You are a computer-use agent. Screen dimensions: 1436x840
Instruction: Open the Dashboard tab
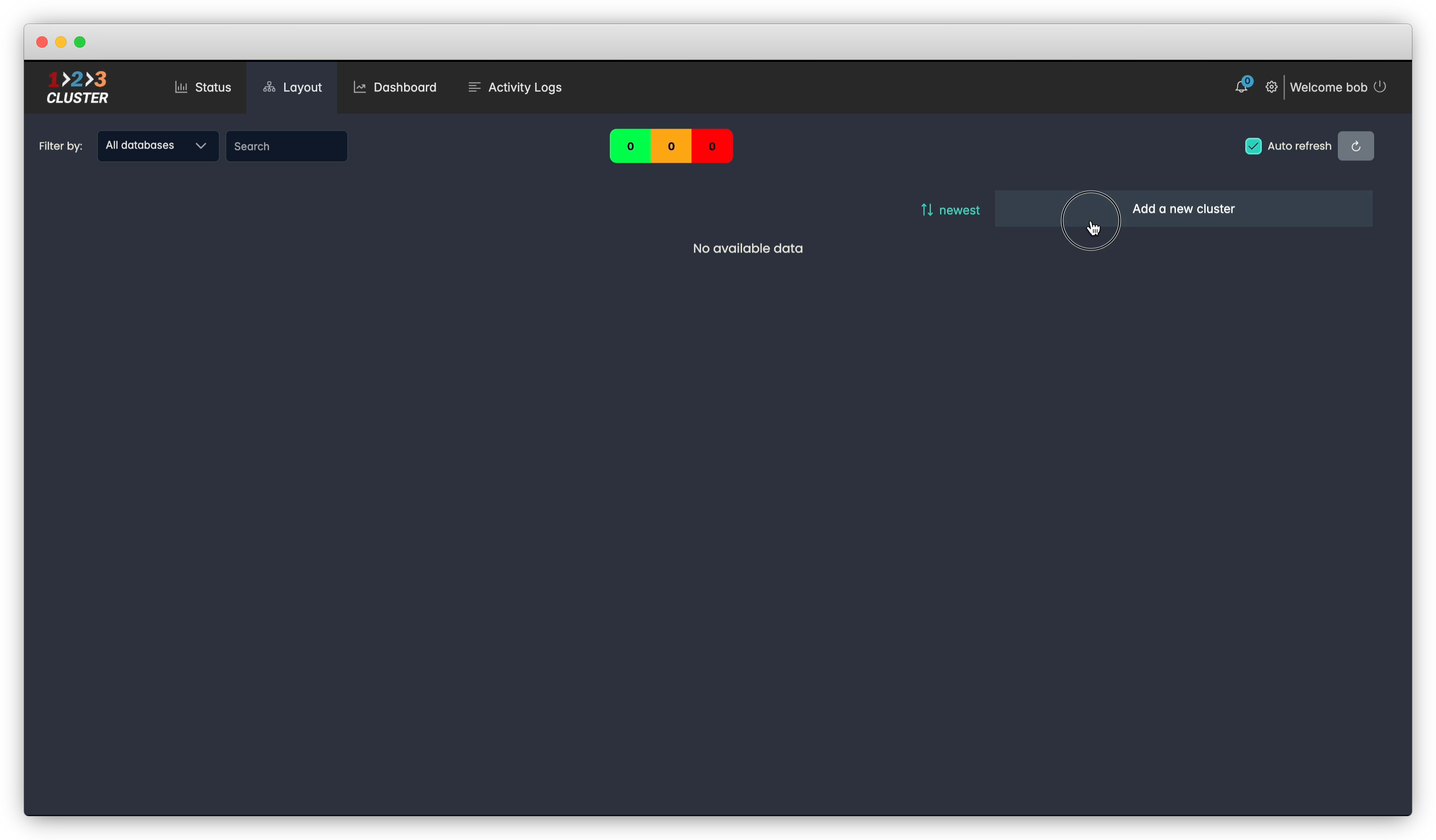point(395,87)
